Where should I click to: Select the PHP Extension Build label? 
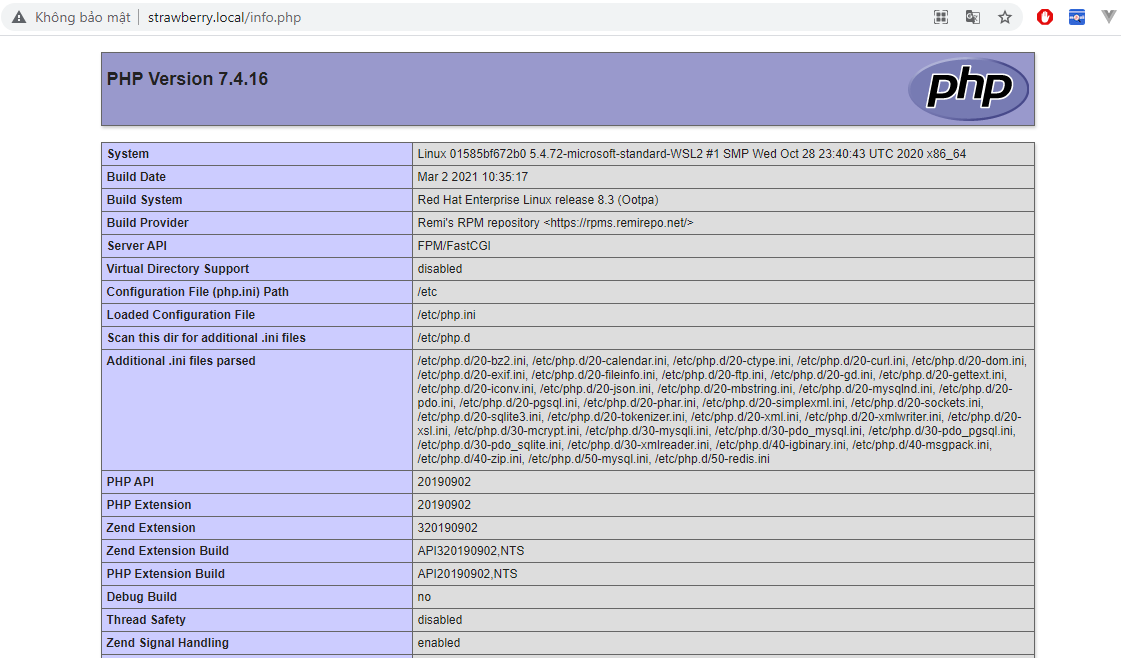pyautogui.click(x=165, y=573)
